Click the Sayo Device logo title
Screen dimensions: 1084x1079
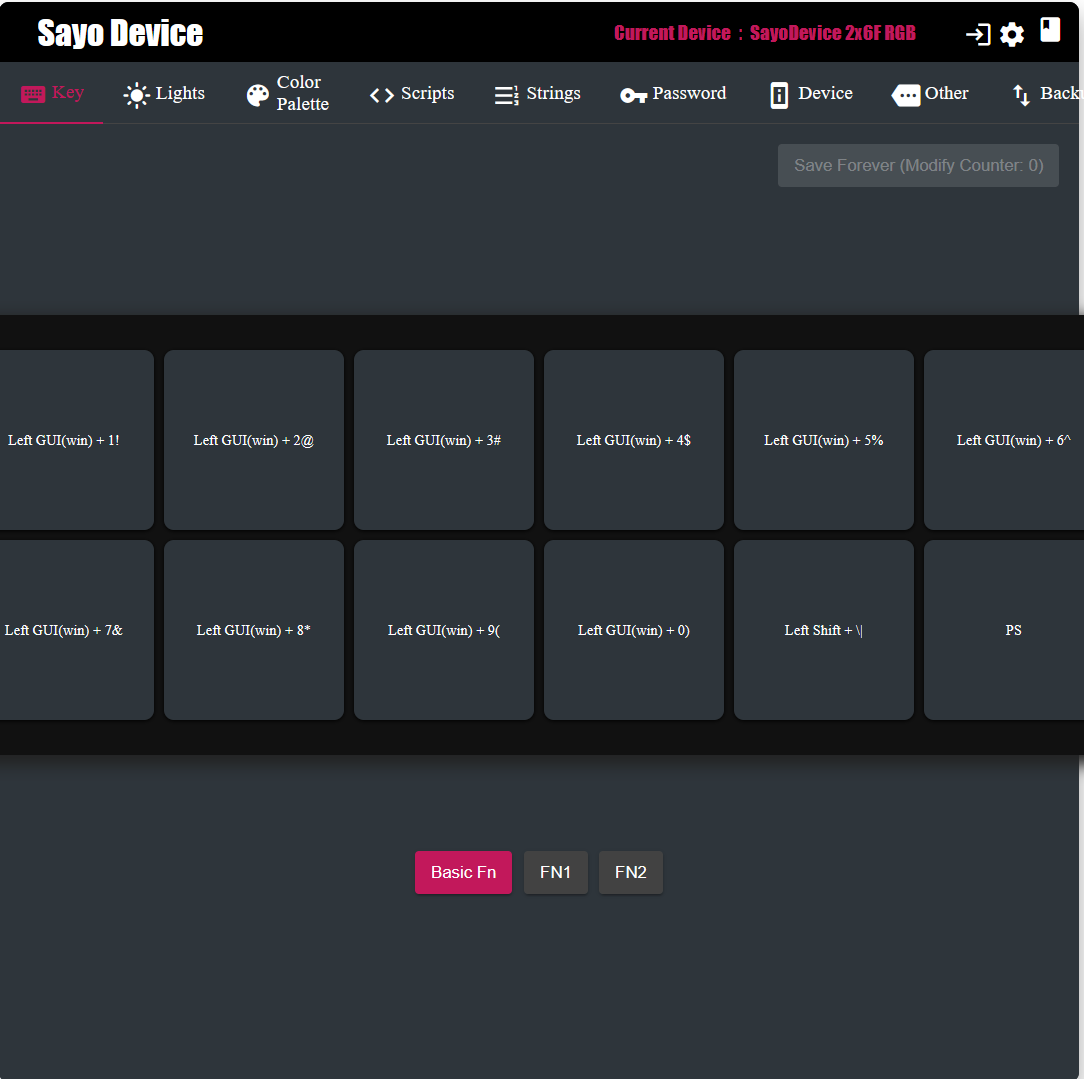[120, 33]
